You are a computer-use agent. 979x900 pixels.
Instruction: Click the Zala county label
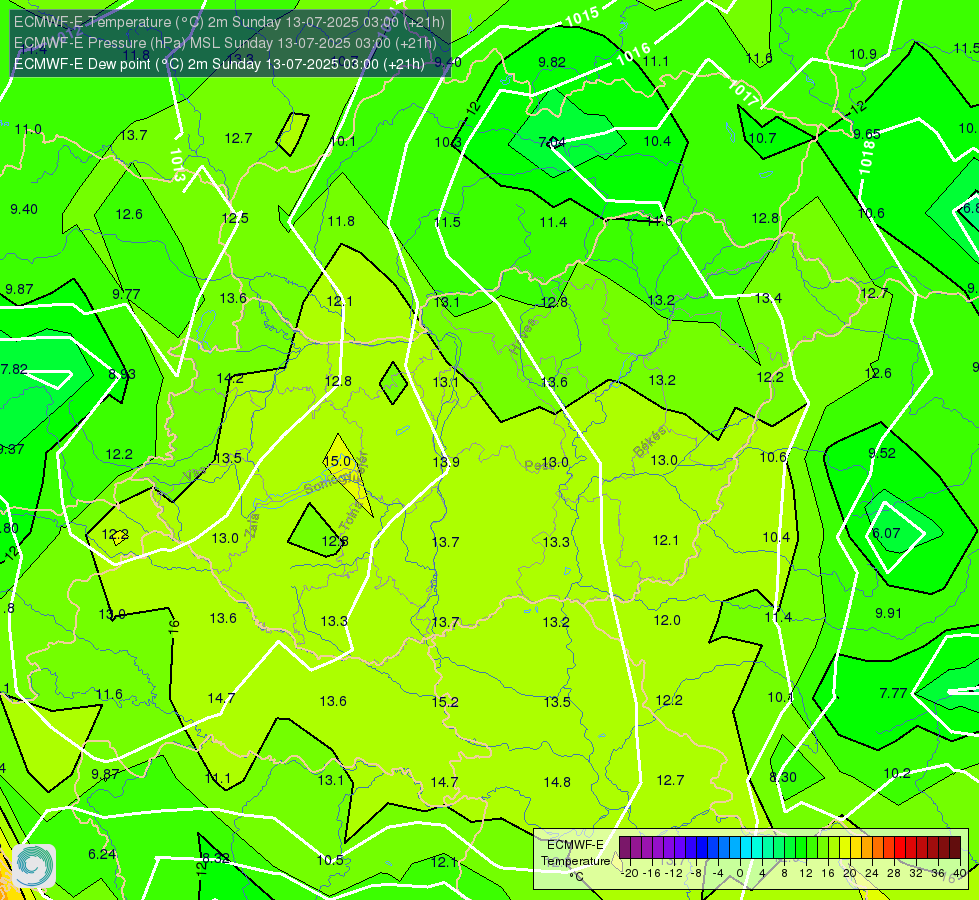252,523
